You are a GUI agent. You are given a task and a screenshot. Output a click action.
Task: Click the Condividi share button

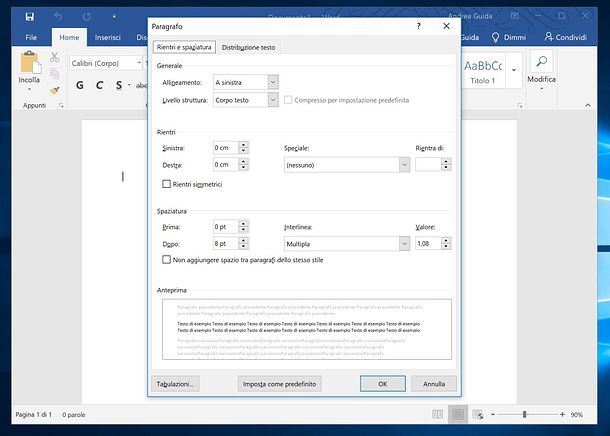click(566, 37)
